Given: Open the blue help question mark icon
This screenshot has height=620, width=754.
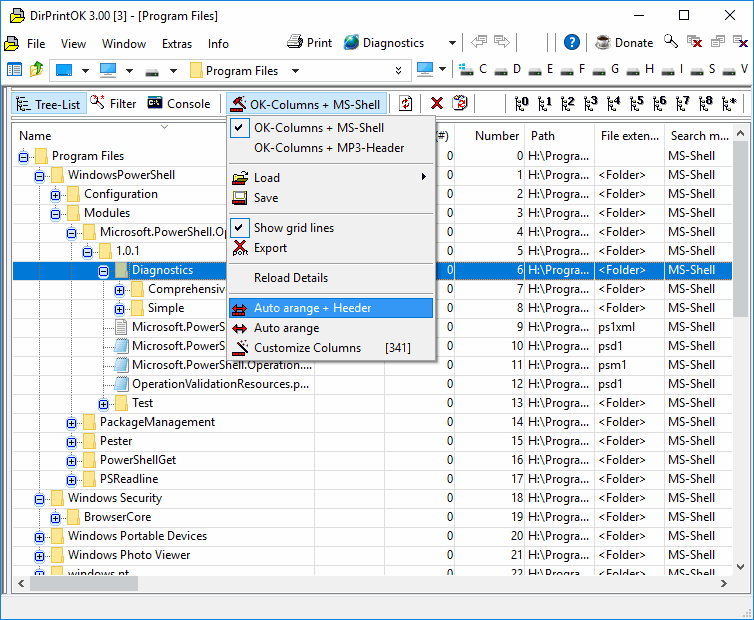Looking at the screenshot, I should point(572,42).
